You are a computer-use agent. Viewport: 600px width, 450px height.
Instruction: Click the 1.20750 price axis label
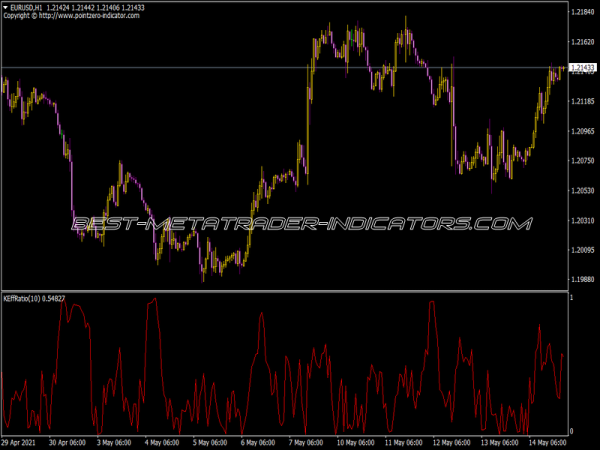582,160
